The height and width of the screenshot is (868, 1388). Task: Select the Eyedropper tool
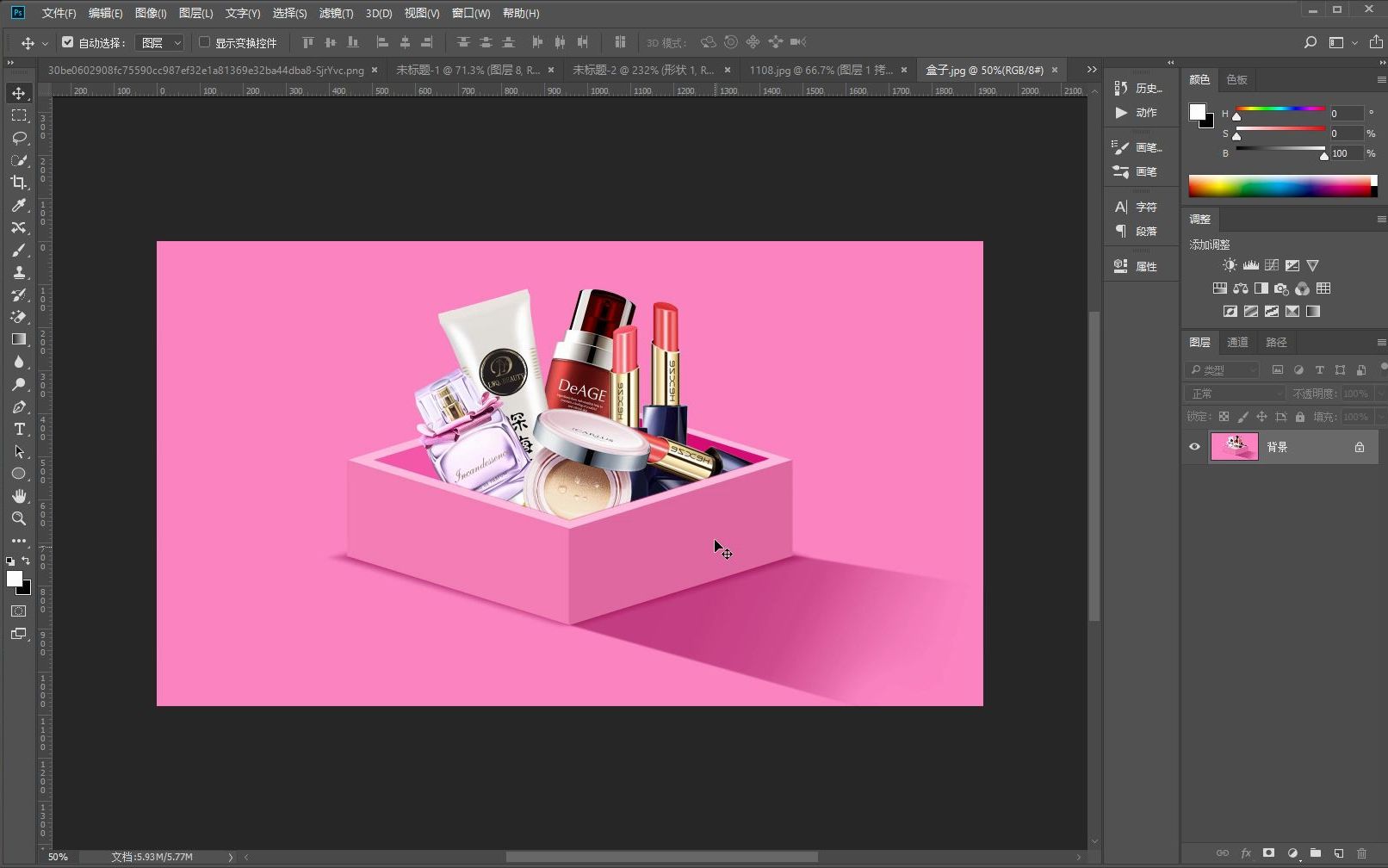click(x=18, y=205)
